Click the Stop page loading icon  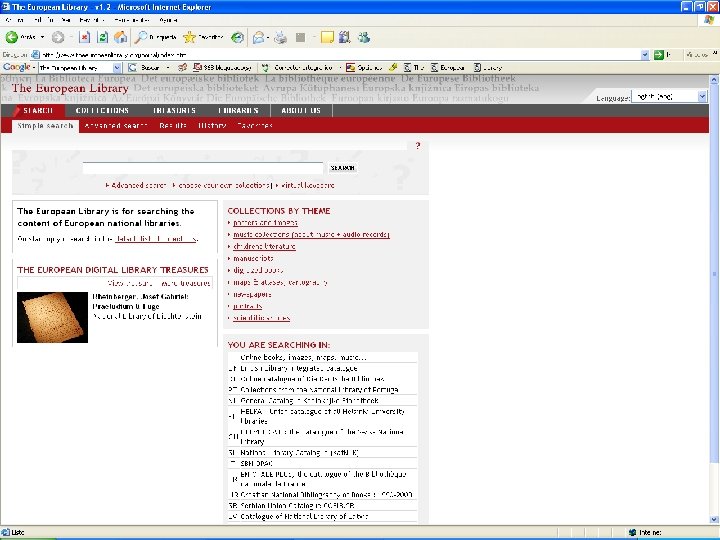[x=84, y=37]
